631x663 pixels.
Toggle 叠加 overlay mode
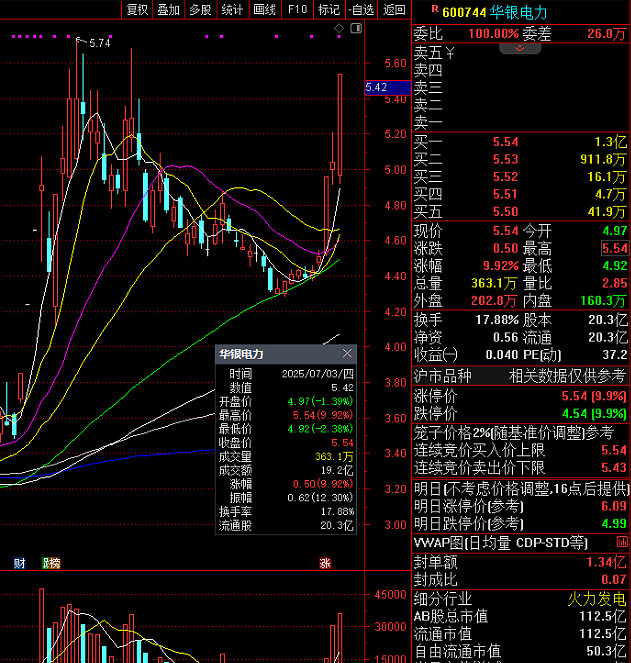coord(168,10)
